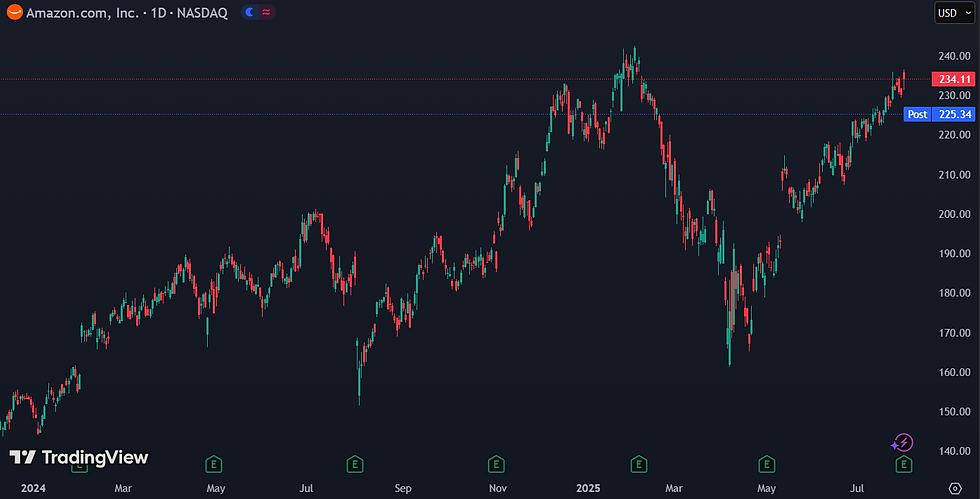Click the blue Post label
This screenshot has width=980, height=499.
918,114
